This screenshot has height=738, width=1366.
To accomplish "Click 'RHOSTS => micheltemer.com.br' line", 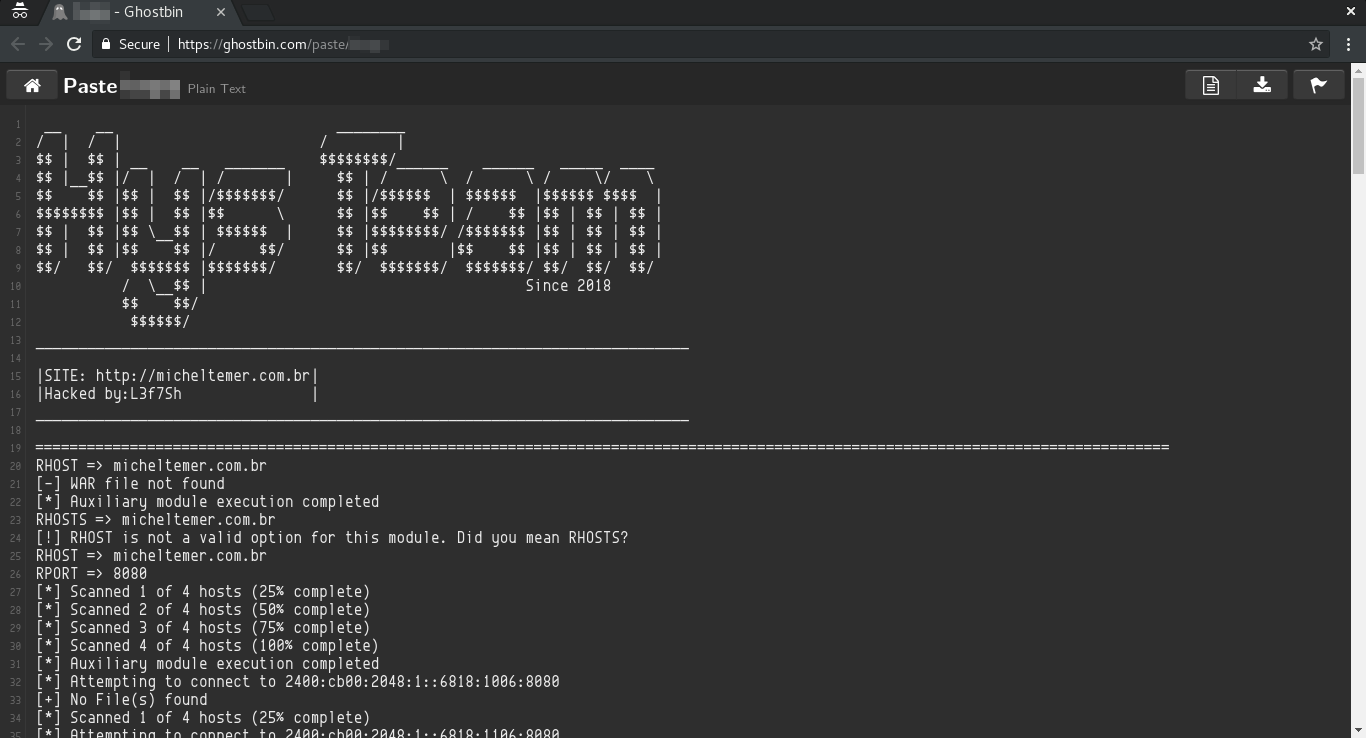I will 155,520.
